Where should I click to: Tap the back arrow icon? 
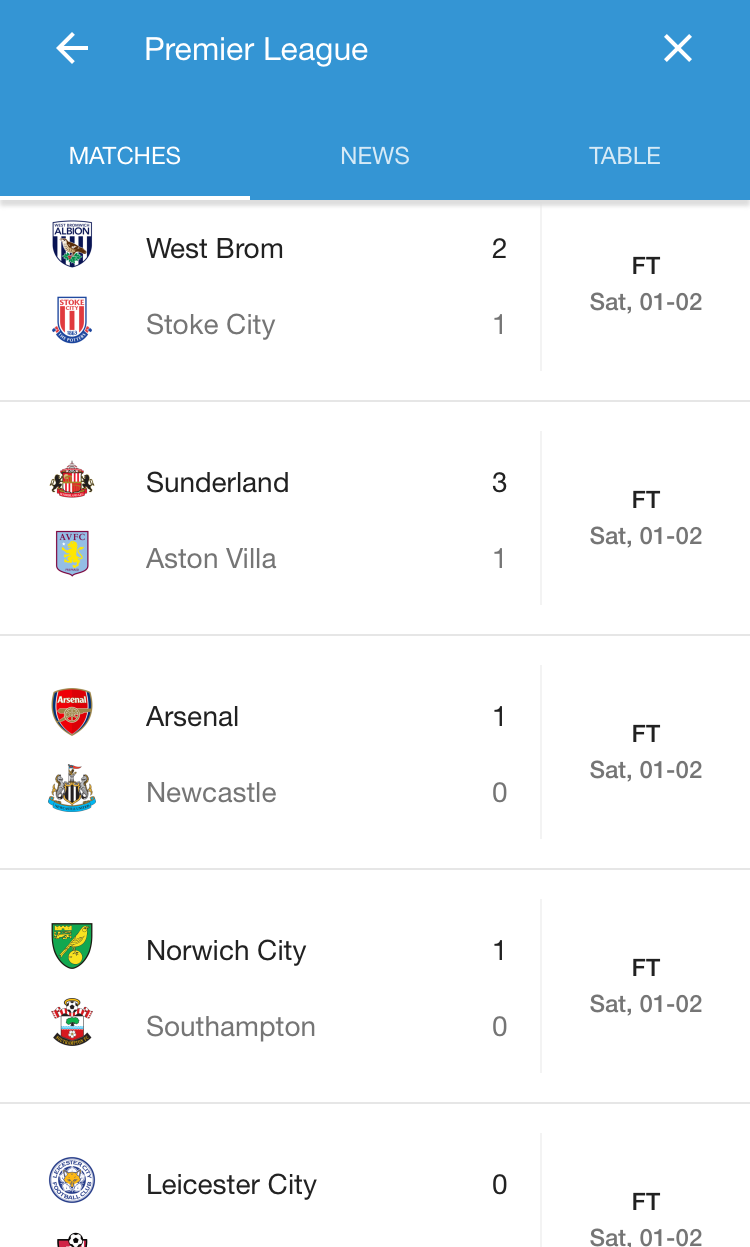(x=72, y=49)
